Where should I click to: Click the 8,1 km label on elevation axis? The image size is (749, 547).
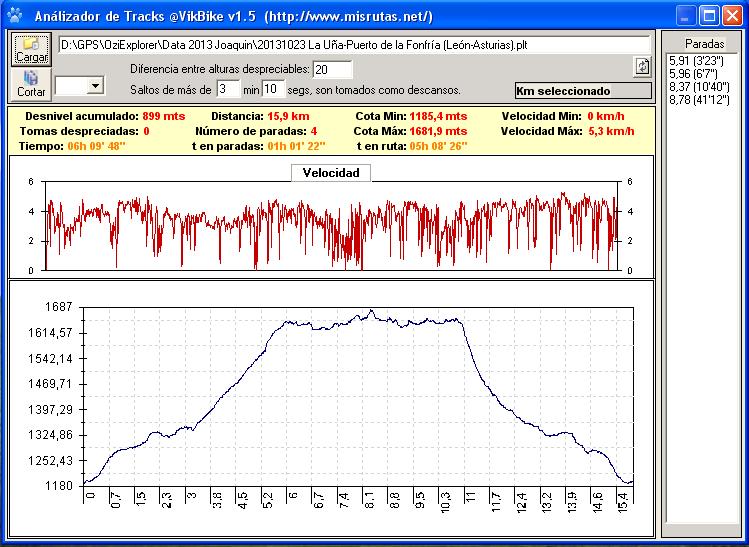pos(368,502)
